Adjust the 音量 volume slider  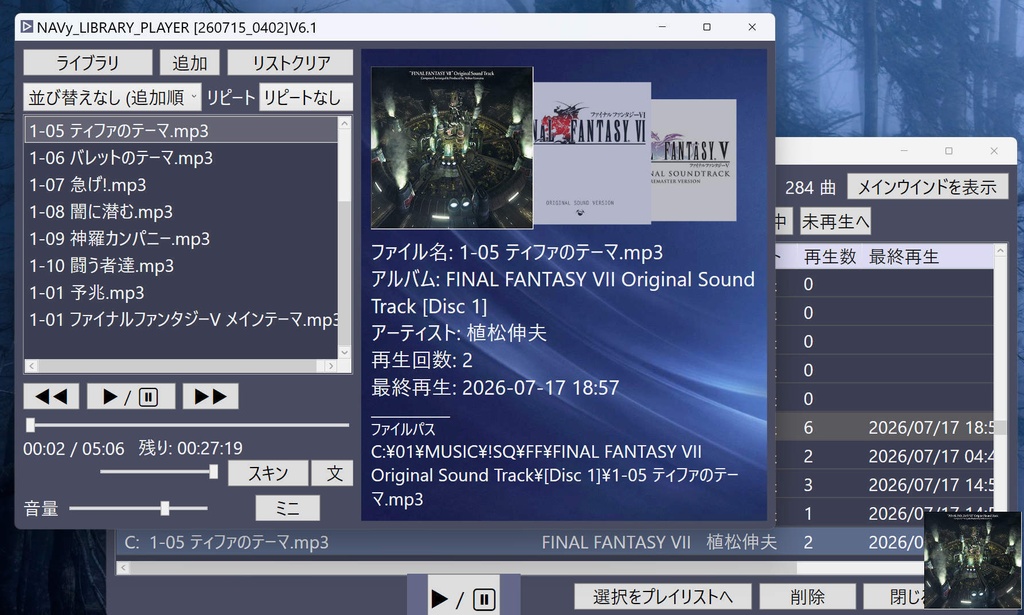[138, 507]
